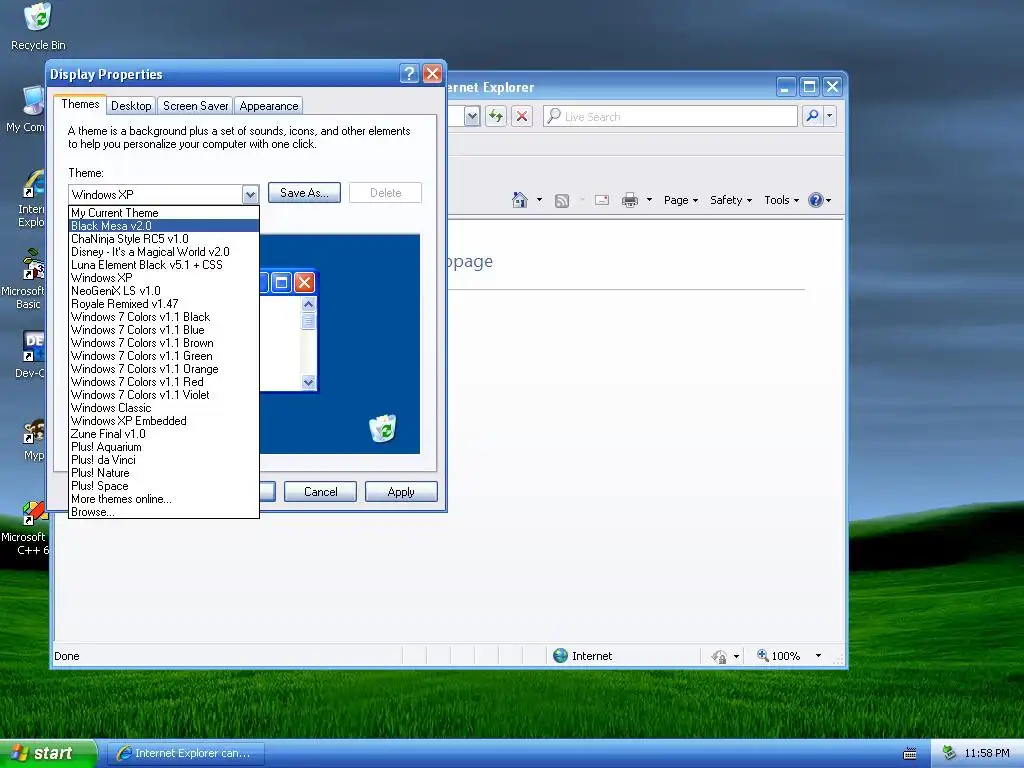The width and height of the screenshot is (1024, 768).
Task: Open the zoom level dropdown arrow
Action: tap(818, 656)
